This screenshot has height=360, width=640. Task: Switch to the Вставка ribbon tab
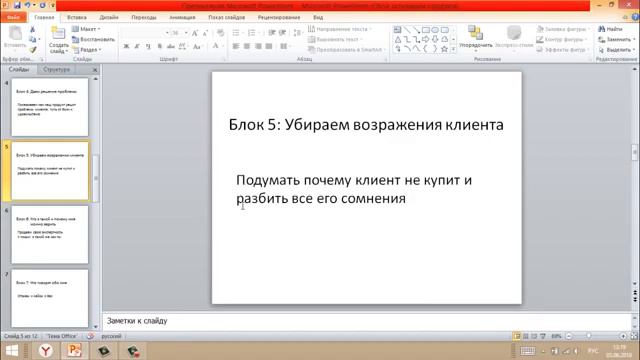(77, 18)
